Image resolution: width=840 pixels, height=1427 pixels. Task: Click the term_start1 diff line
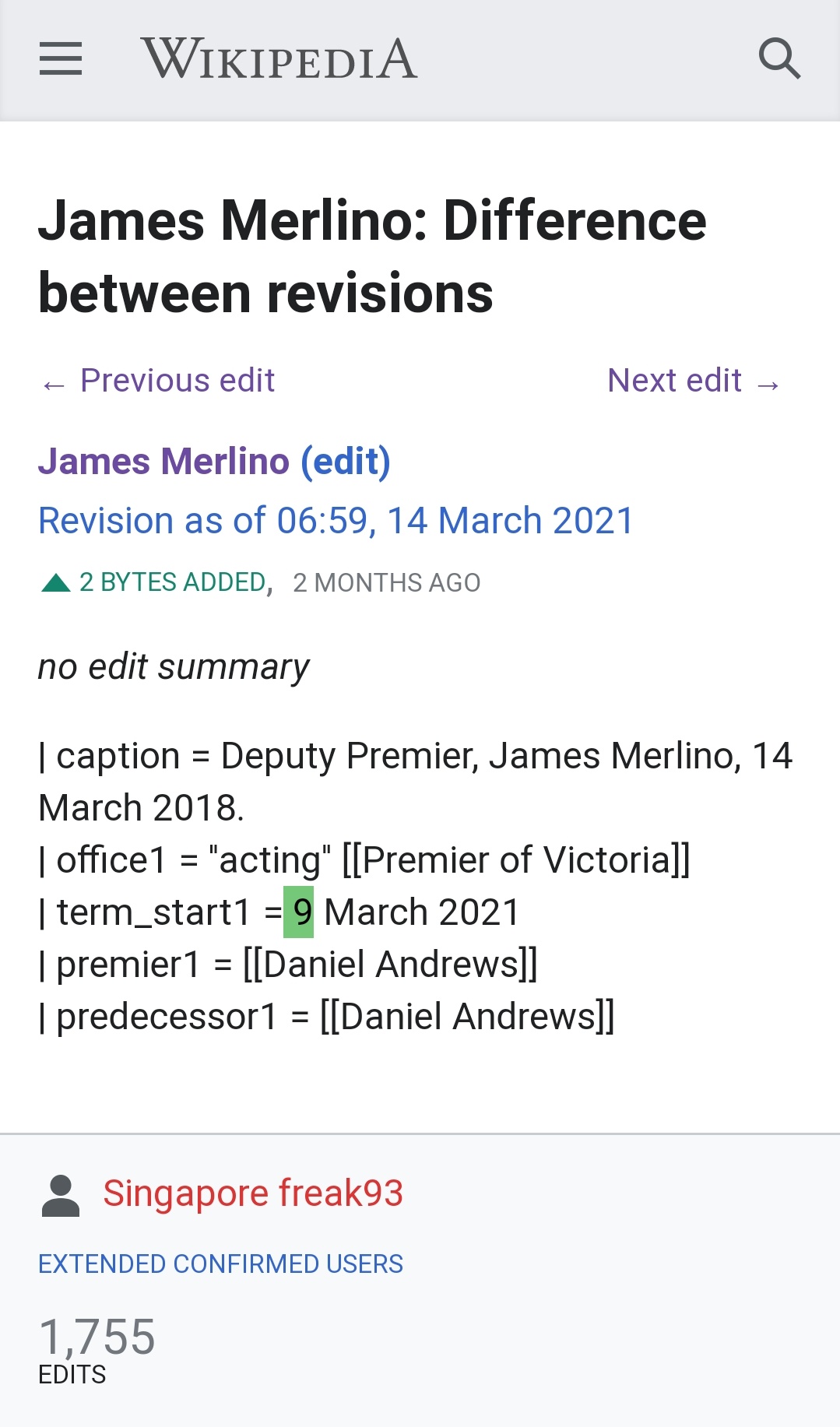click(x=279, y=912)
